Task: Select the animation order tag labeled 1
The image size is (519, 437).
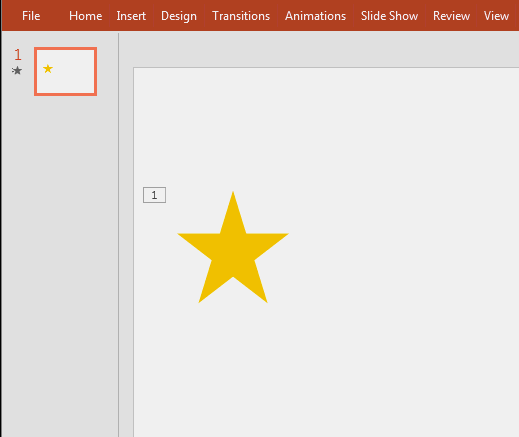Action: pyautogui.click(x=154, y=195)
